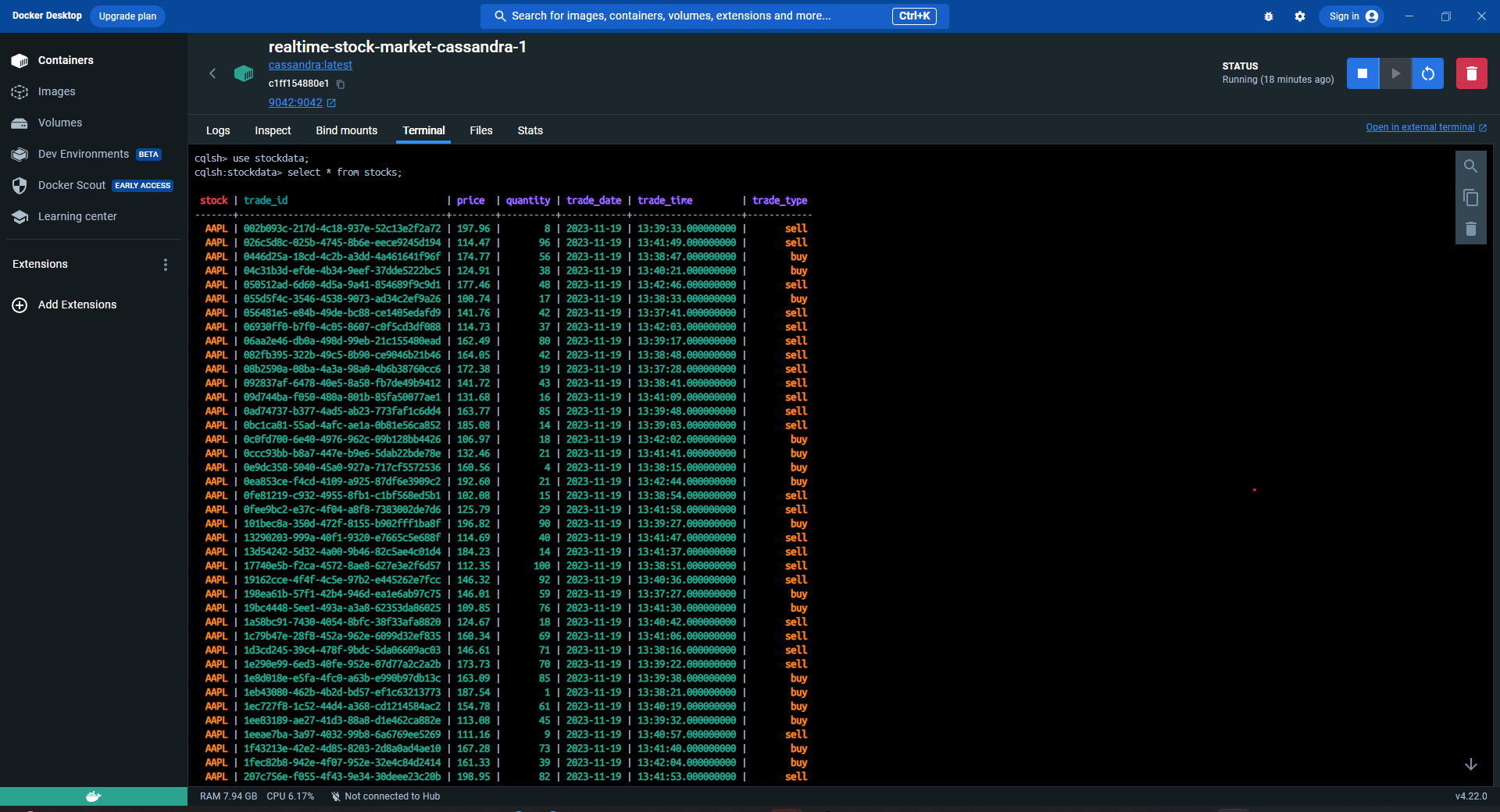Screen dimensions: 1500x812
Task: Click the Upgrade plan button
Action: (127, 16)
